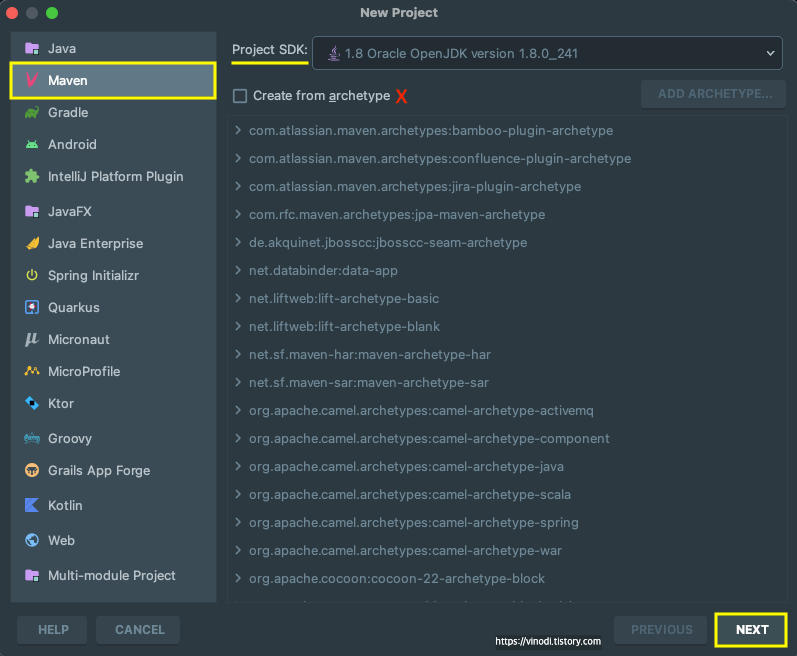Click the Kotlin K icon
Screen dimensions: 797x656
32,506
